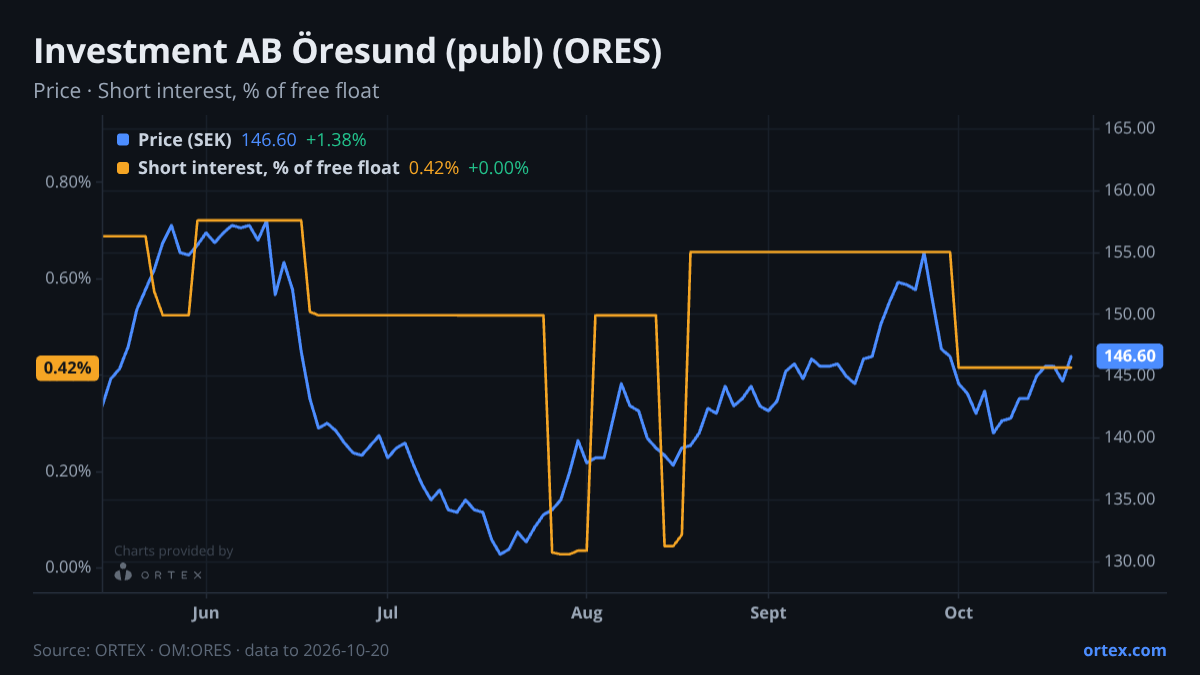Click the +0.00% short interest change value
Viewport: 1200px width, 675px height.
(498, 168)
